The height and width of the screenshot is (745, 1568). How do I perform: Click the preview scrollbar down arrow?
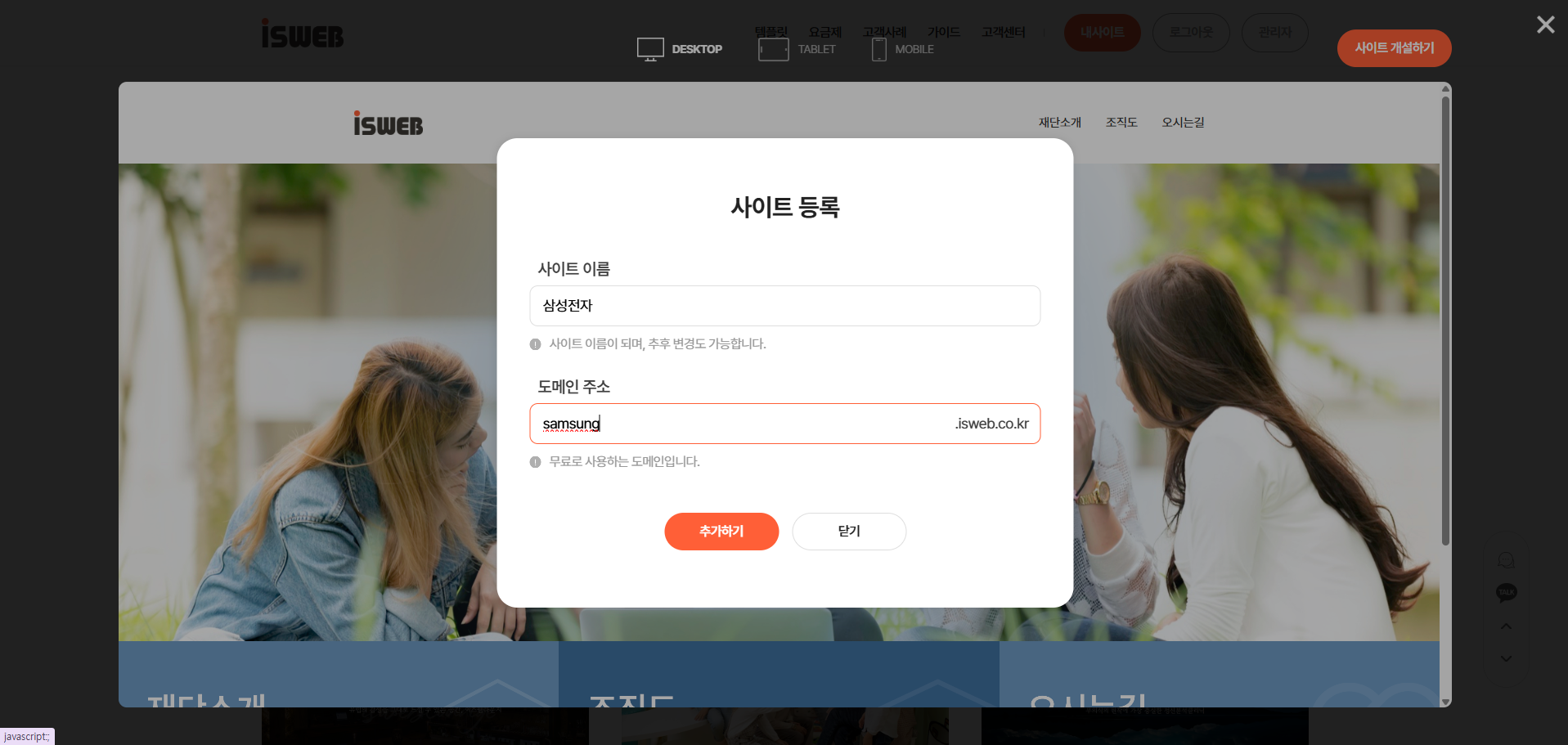pyautogui.click(x=1445, y=702)
